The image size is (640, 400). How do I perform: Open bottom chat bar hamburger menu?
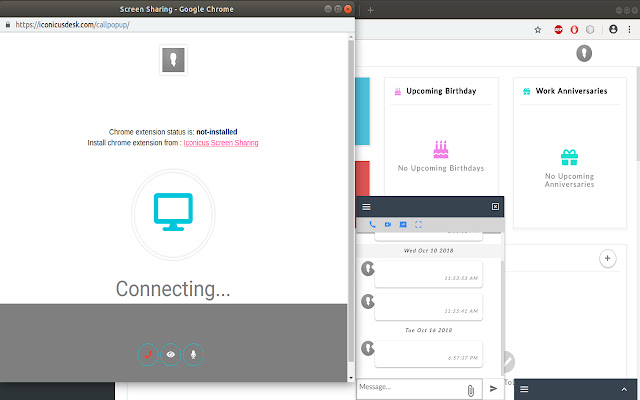click(x=524, y=389)
